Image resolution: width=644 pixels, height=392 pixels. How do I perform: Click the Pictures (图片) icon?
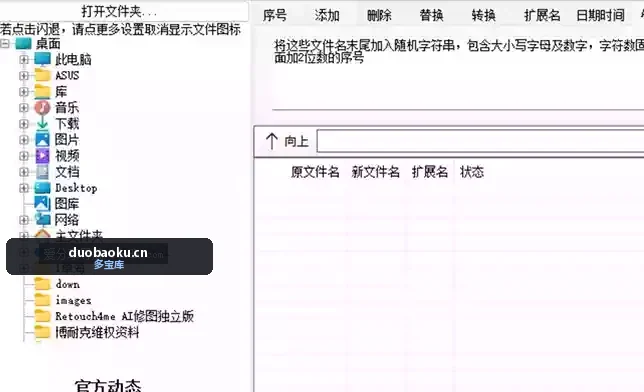click(x=42, y=140)
